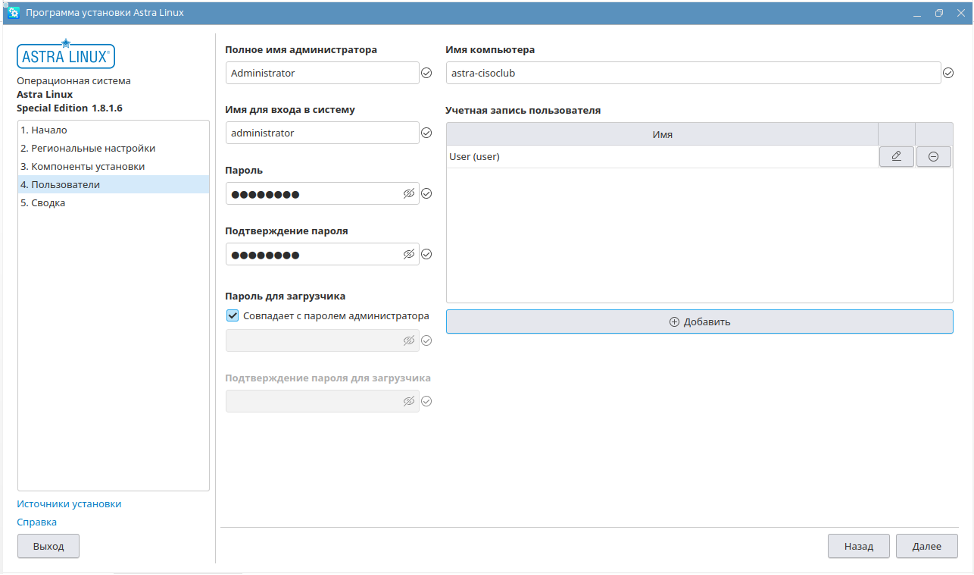Reveal the confirmation password via eye icon
This screenshot has height=575, width=974.
[x=408, y=254]
